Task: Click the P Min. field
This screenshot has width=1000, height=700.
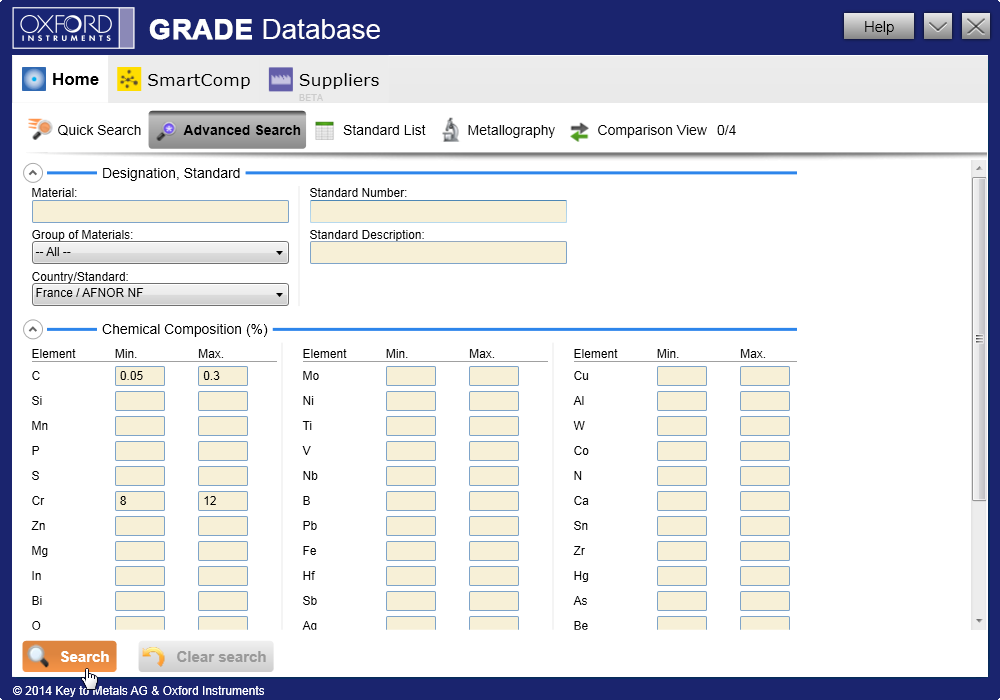Action: click(x=140, y=451)
